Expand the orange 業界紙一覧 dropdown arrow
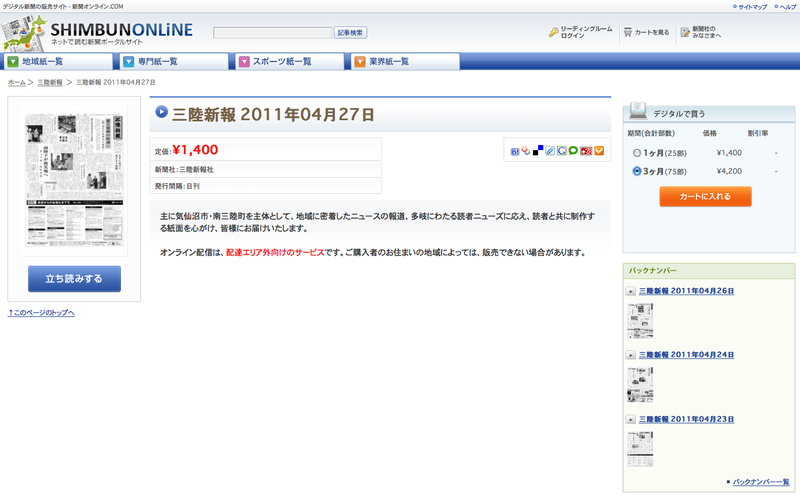The width and height of the screenshot is (800, 497). coord(360,61)
